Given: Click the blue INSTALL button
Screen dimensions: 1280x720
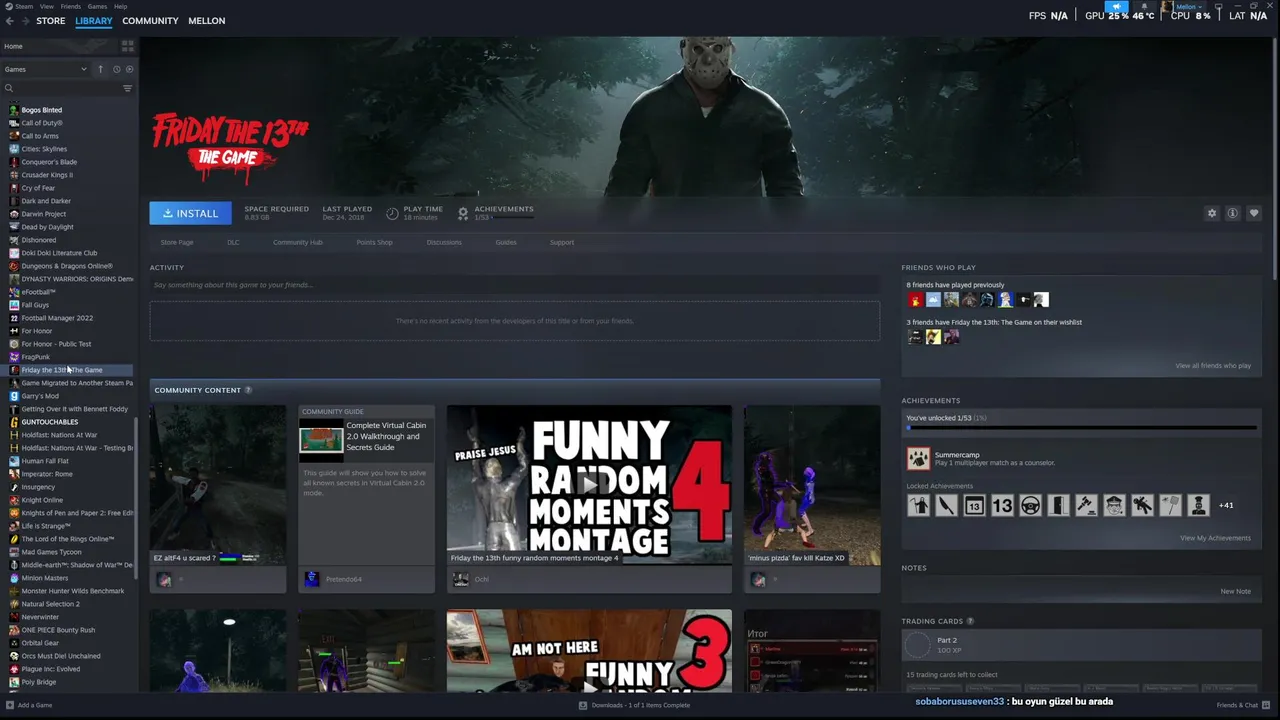Looking at the screenshot, I should (190, 213).
